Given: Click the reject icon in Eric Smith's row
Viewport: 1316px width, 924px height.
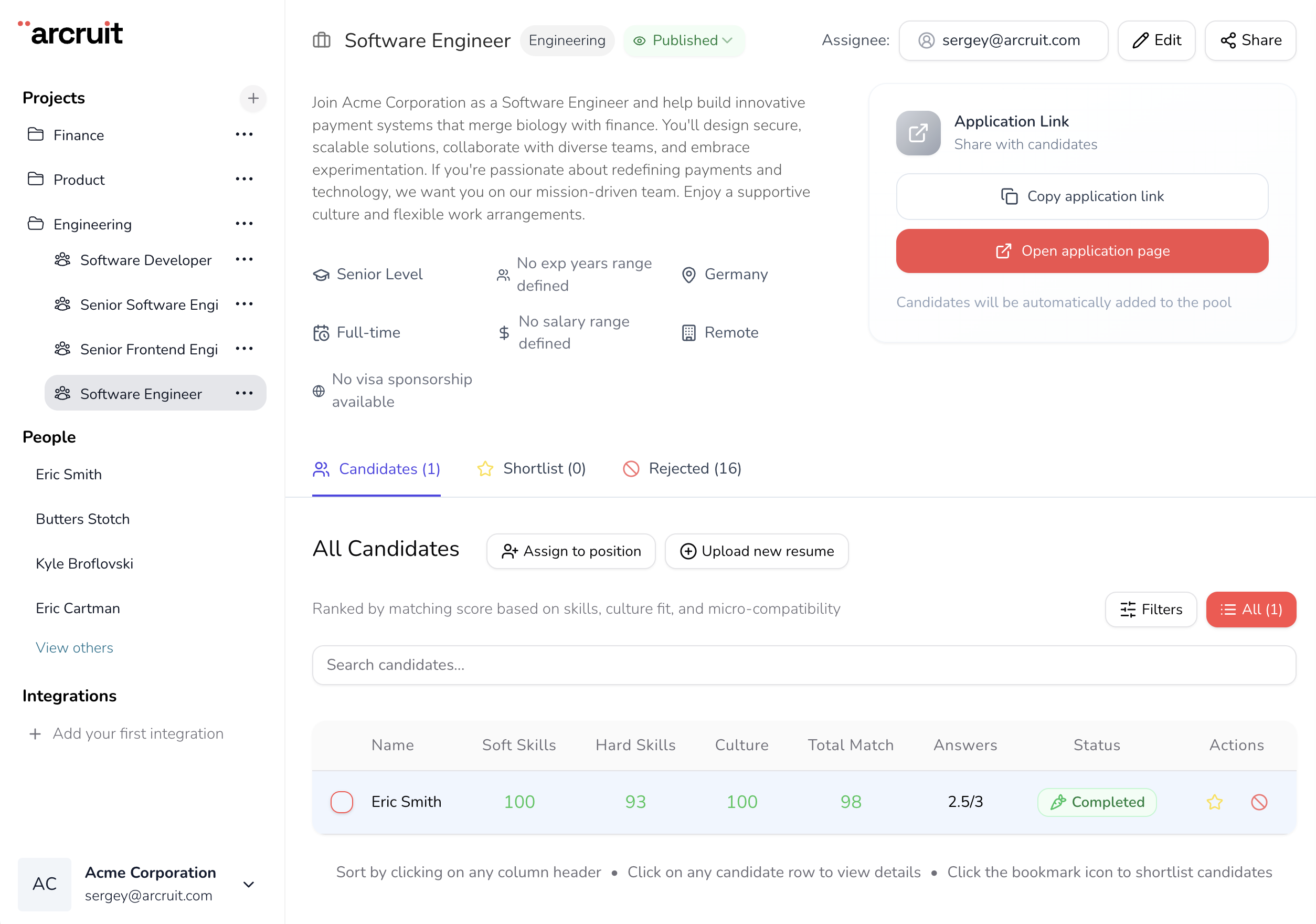Looking at the screenshot, I should (1259, 802).
